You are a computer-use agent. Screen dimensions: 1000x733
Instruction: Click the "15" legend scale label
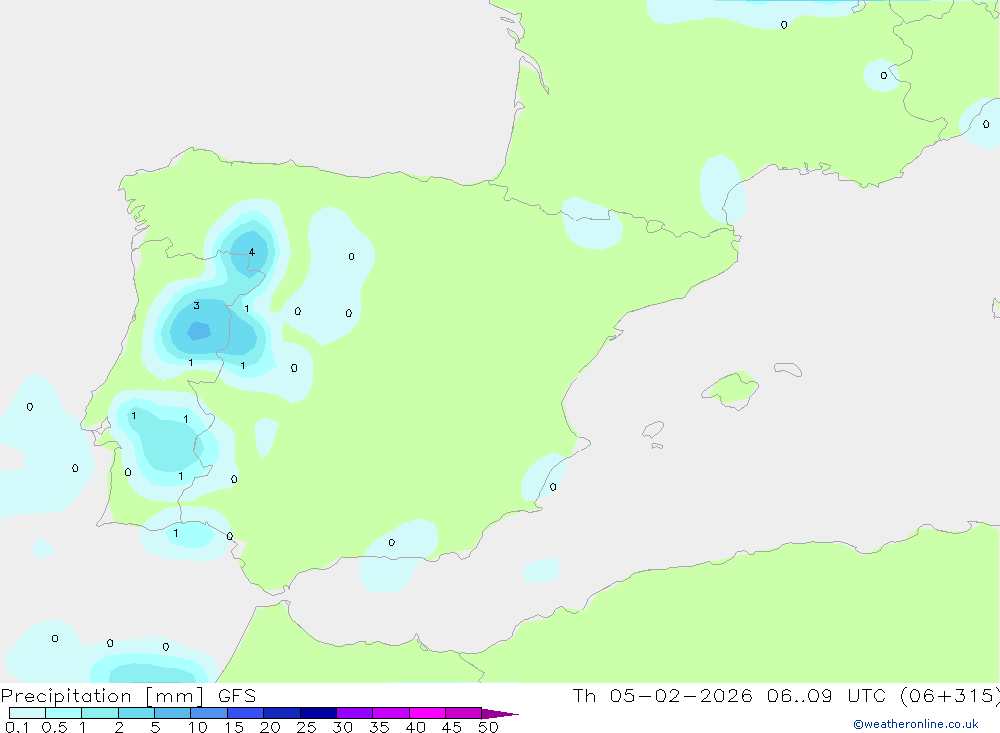point(234,727)
